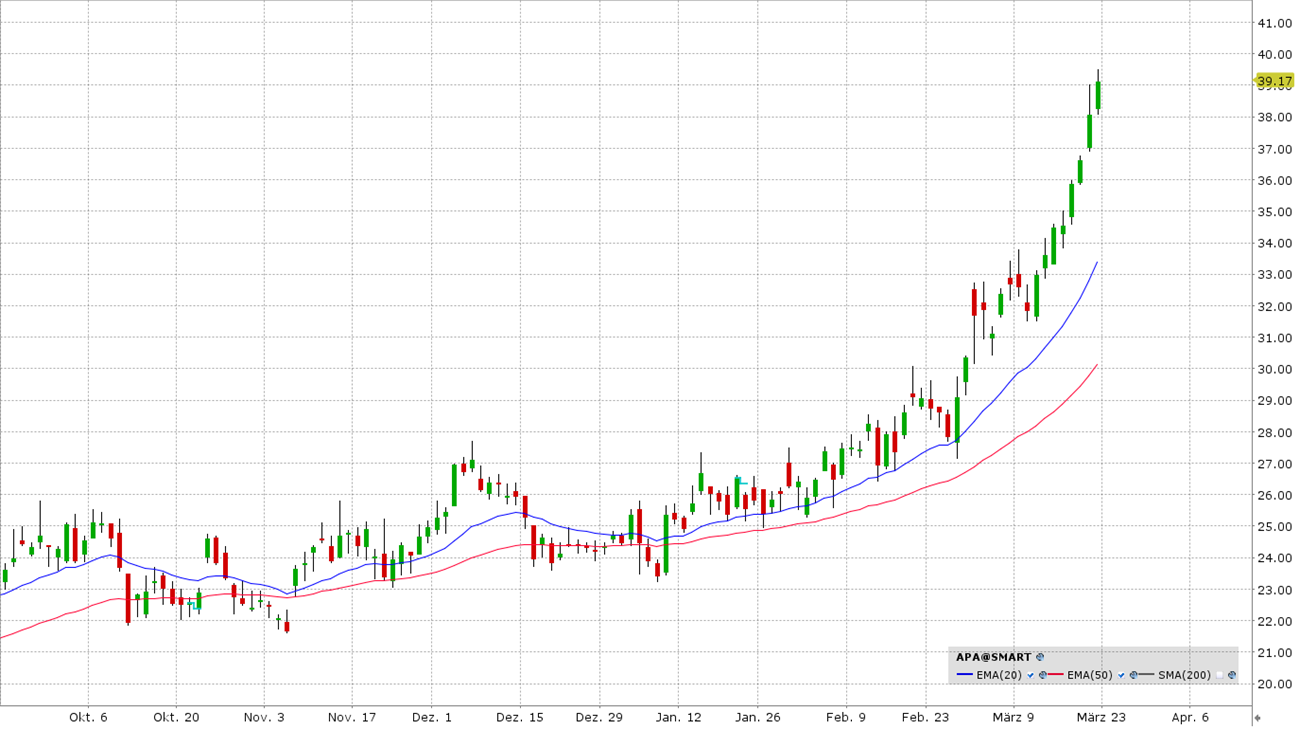The width and height of the screenshot is (1300, 730).
Task: Select the SMA(200) legend label
Action: coord(1184,675)
